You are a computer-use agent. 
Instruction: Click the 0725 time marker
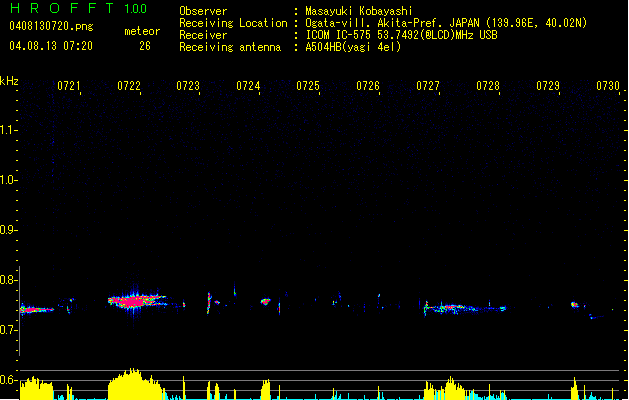pyautogui.click(x=308, y=86)
